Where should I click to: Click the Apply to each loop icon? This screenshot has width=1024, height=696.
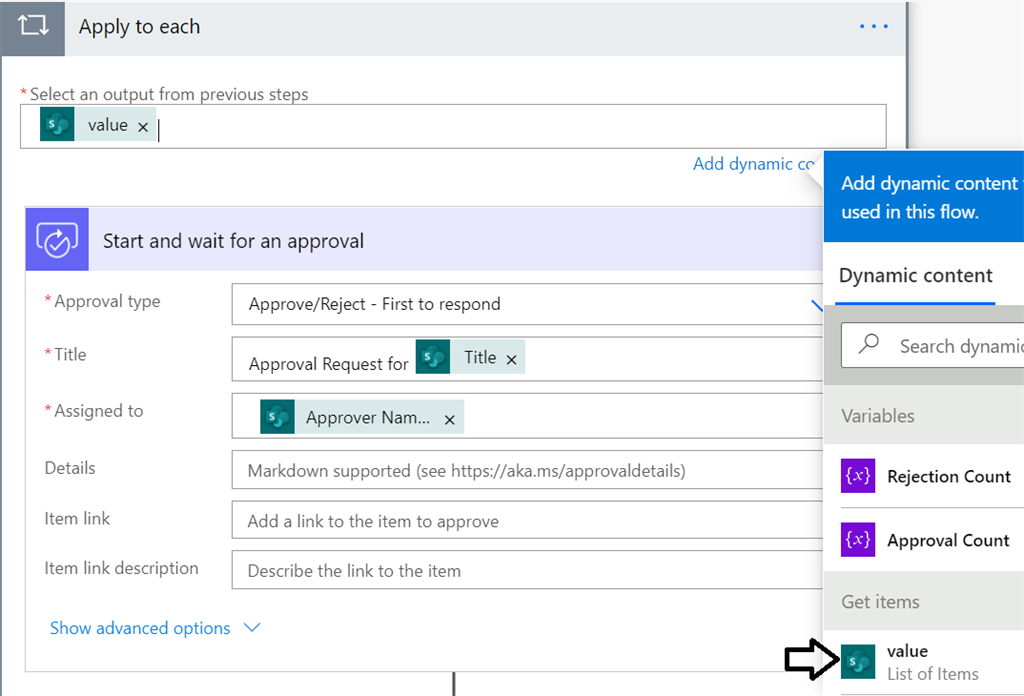33,27
